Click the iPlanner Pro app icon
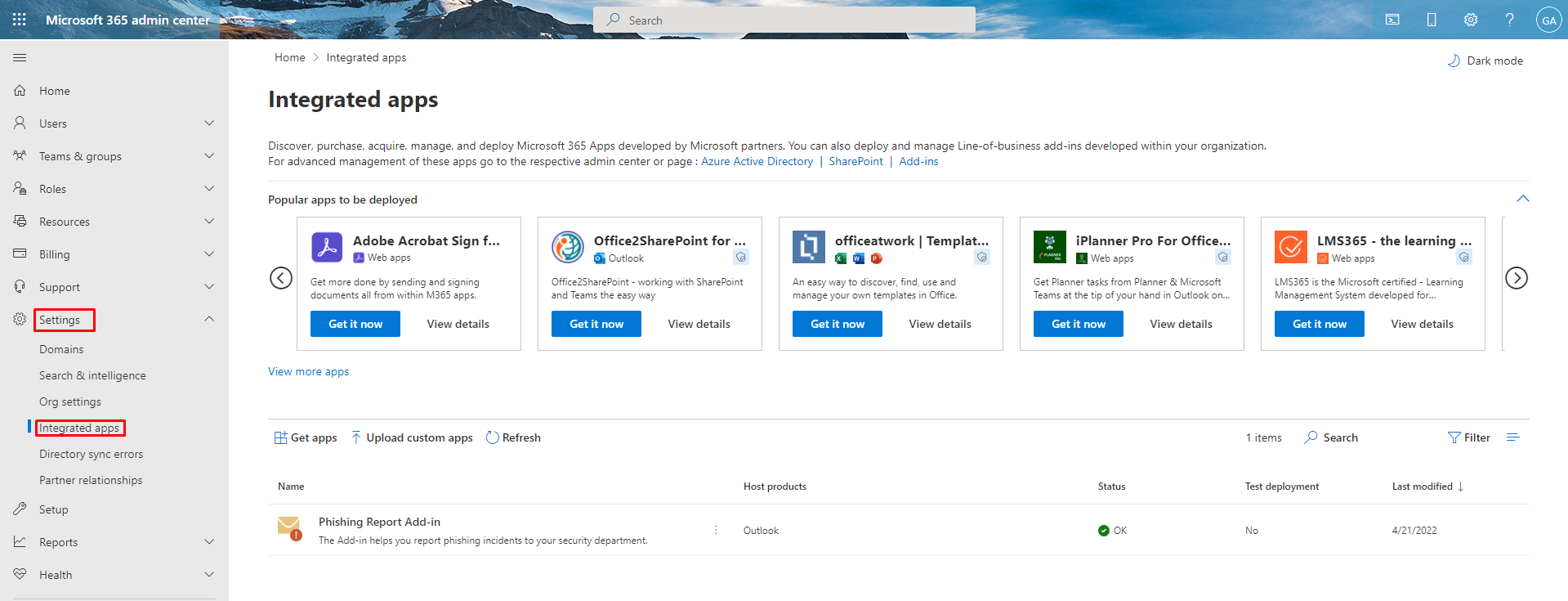This screenshot has width=1568, height=601. (1050, 246)
